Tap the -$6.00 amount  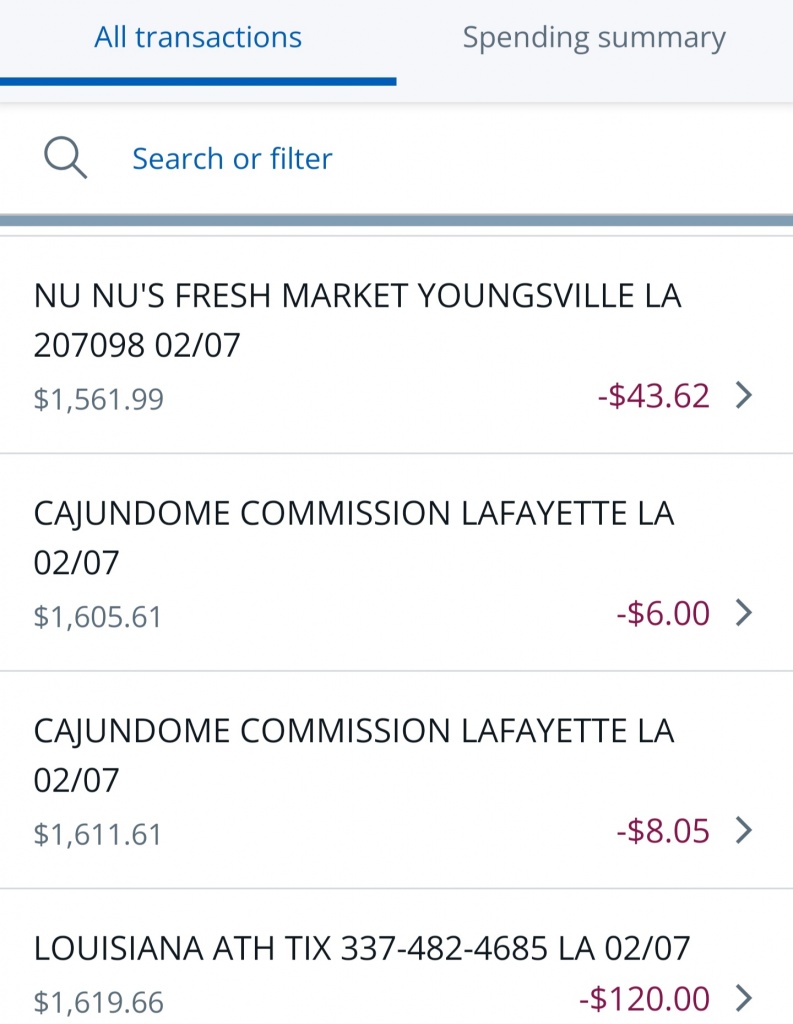coord(663,612)
